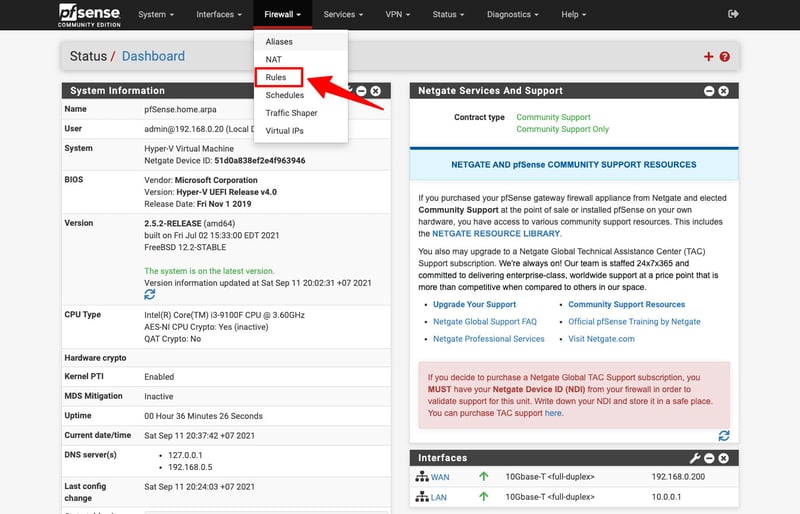The image size is (800, 514).
Task: Select Schedules from Firewall menu
Action: pos(301,95)
